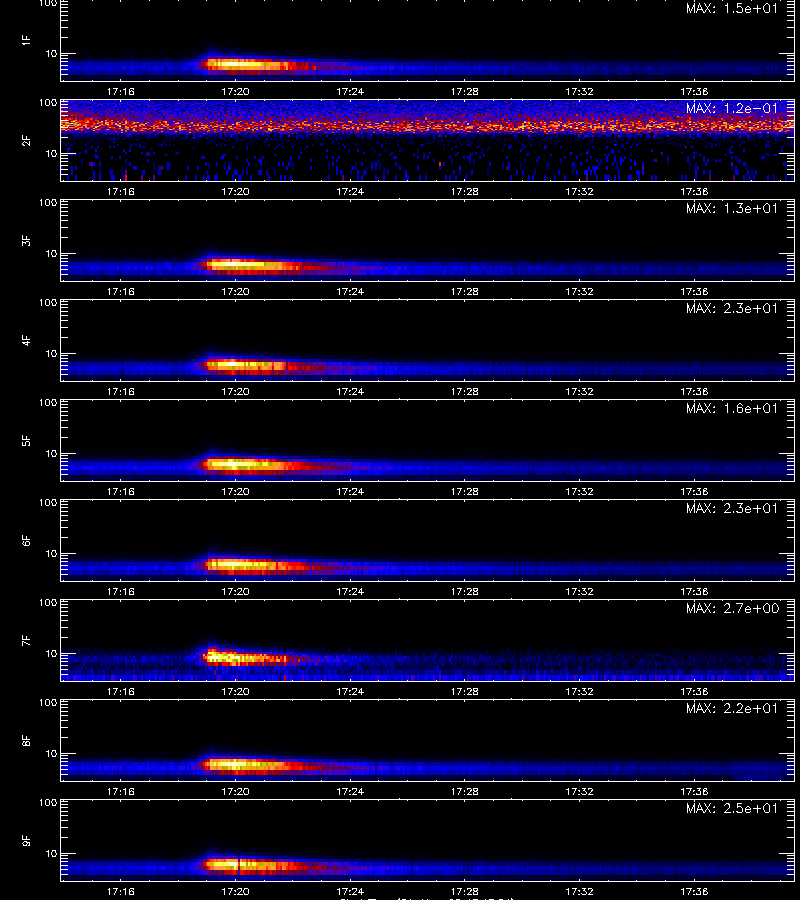
Task: Select the 4F panel 'MAX: 2.3e+01' readout
Action: coord(732,308)
